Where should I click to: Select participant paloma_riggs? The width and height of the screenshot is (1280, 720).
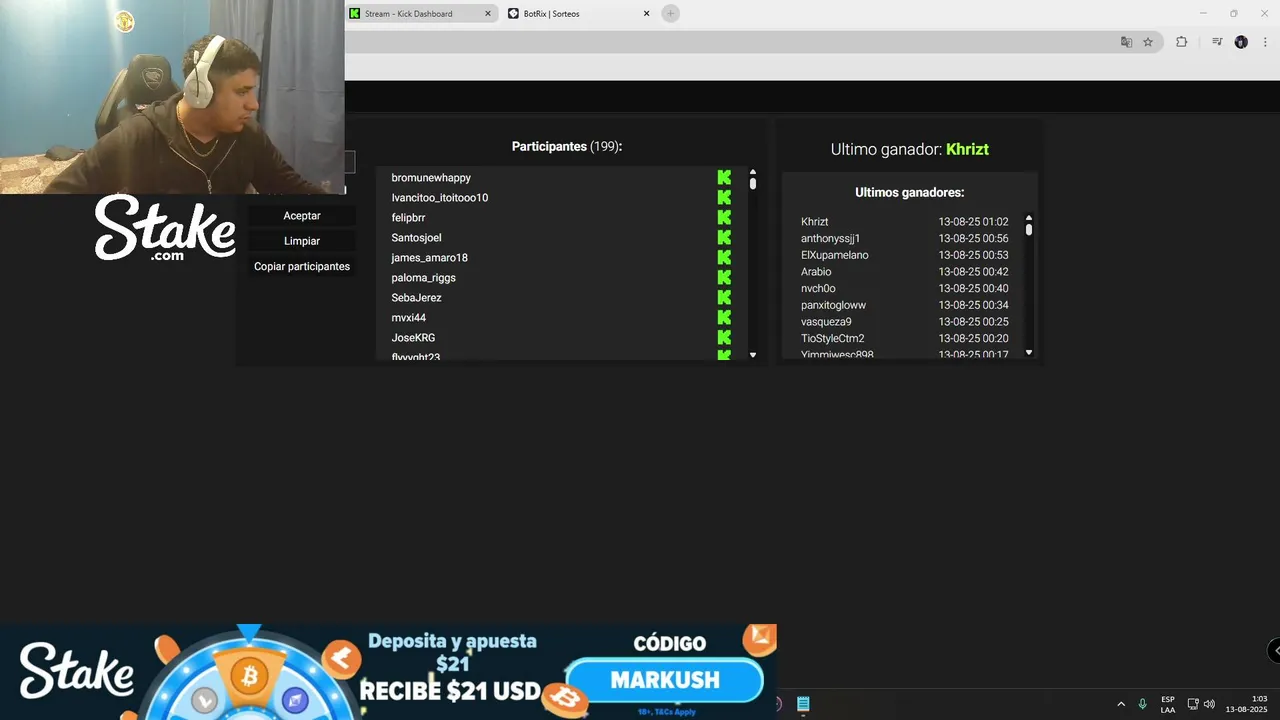coord(423,278)
